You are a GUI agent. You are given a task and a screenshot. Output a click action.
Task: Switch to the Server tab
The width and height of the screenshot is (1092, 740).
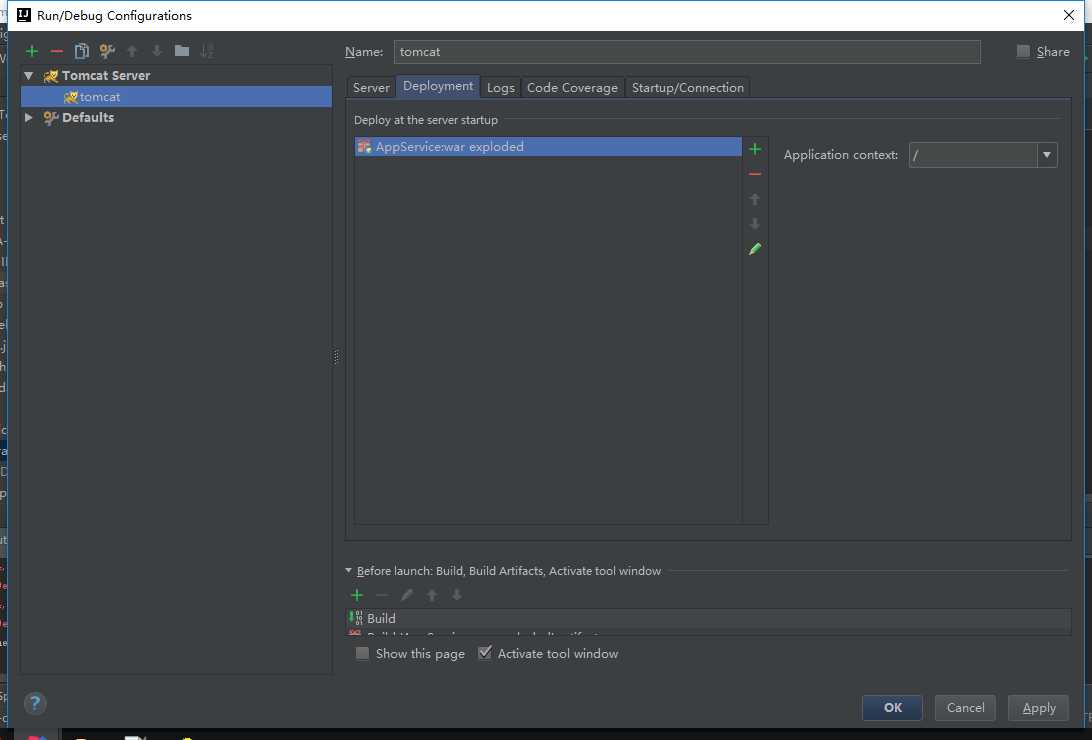point(370,88)
